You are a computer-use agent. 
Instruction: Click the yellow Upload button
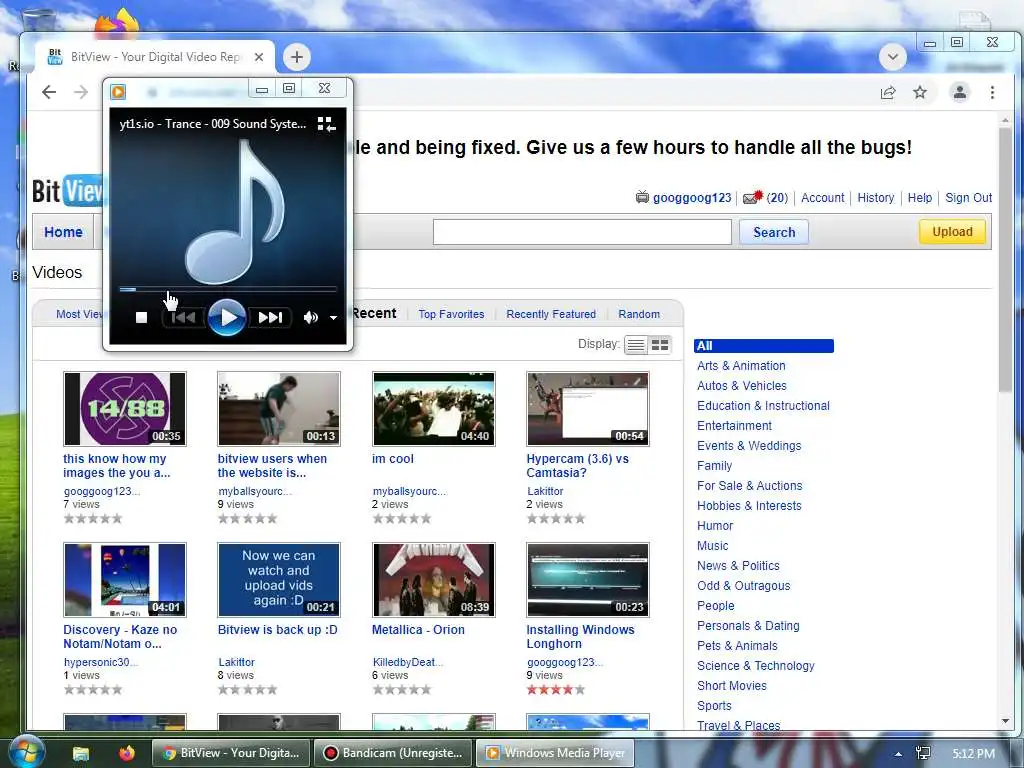click(x=952, y=232)
